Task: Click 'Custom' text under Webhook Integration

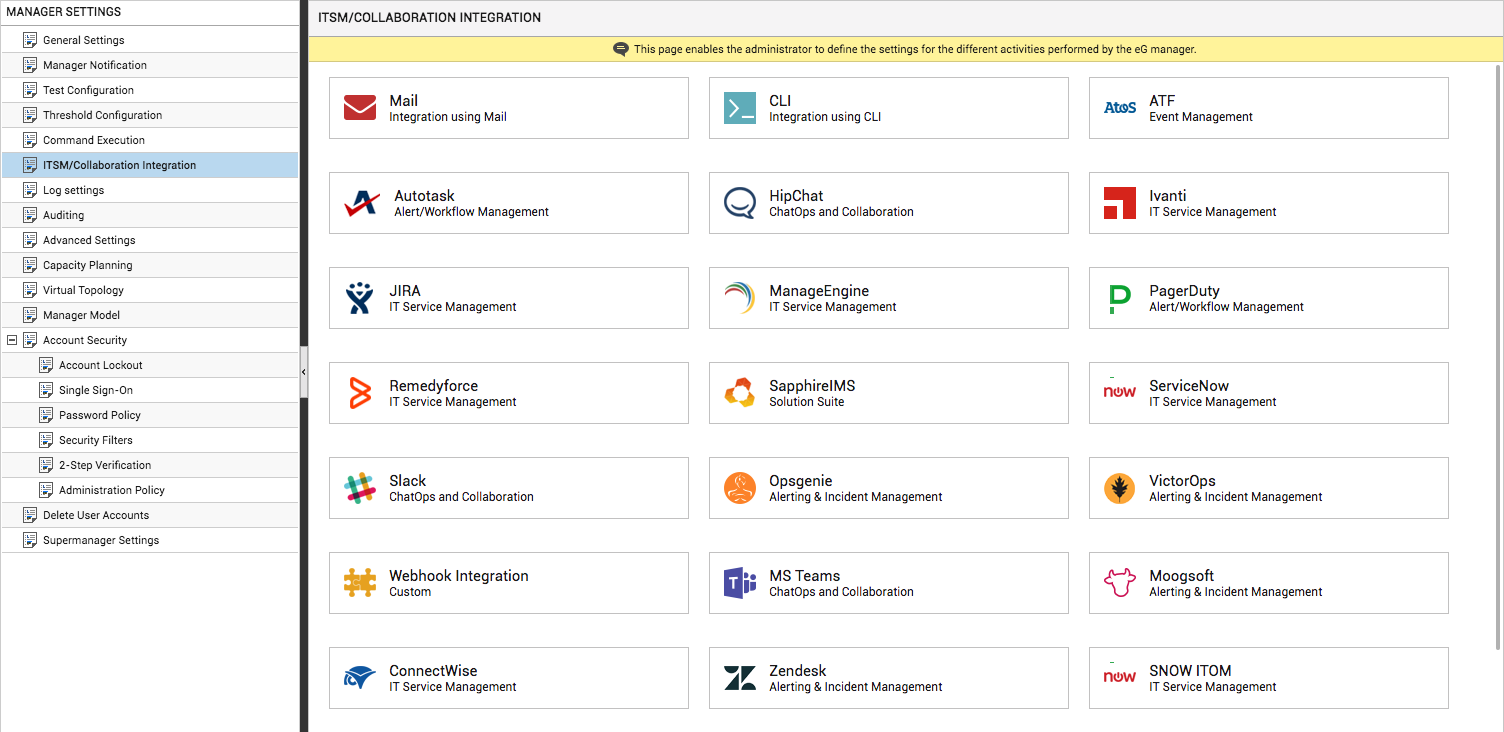Action: pos(410,592)
